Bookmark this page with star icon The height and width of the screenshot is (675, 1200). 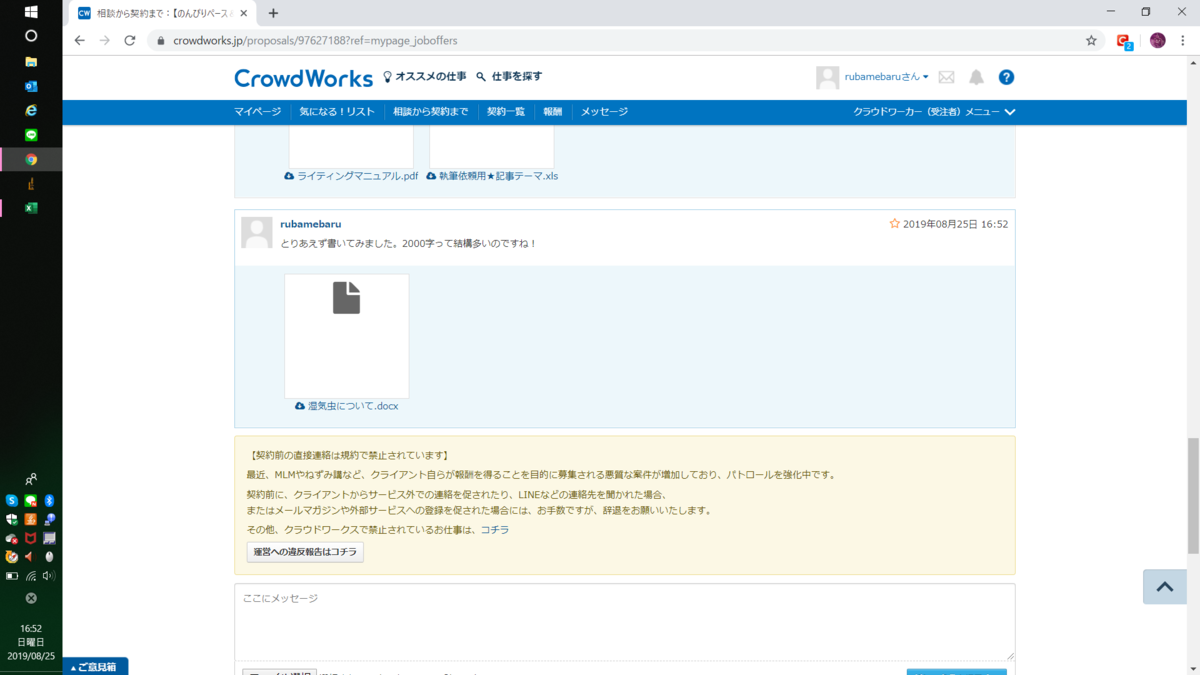click(x=1091, y=41)
